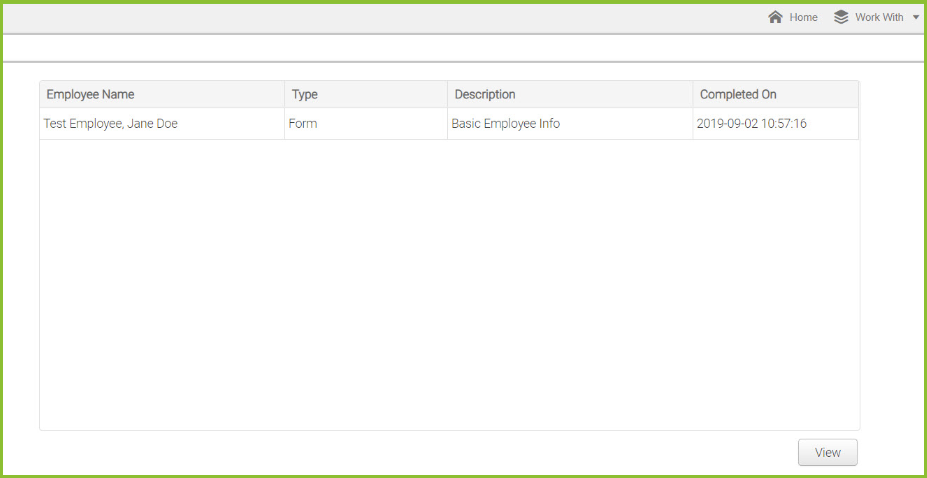Click the Work With stacked layers icon
This screenshot has width=927, height=478.
841,17
